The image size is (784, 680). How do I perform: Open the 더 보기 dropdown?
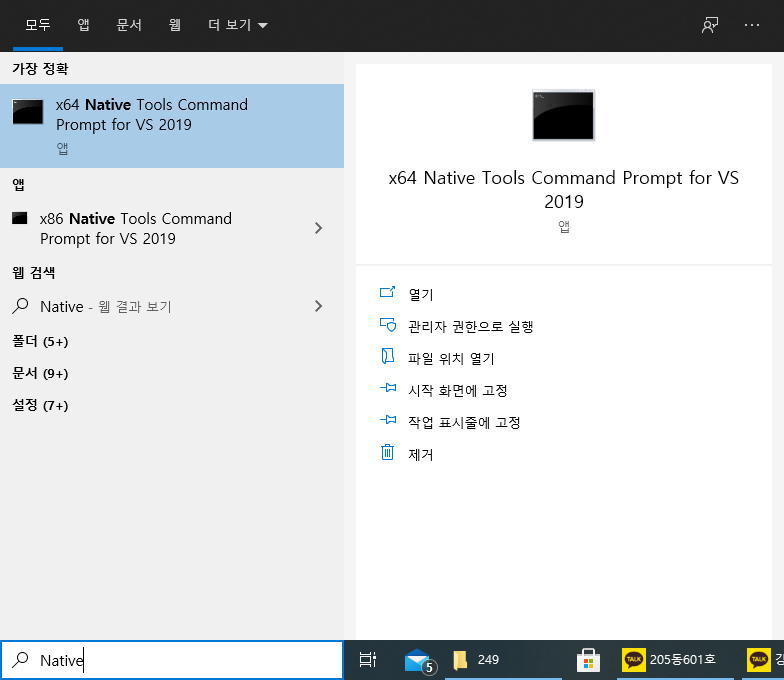(x=238, y=24)
